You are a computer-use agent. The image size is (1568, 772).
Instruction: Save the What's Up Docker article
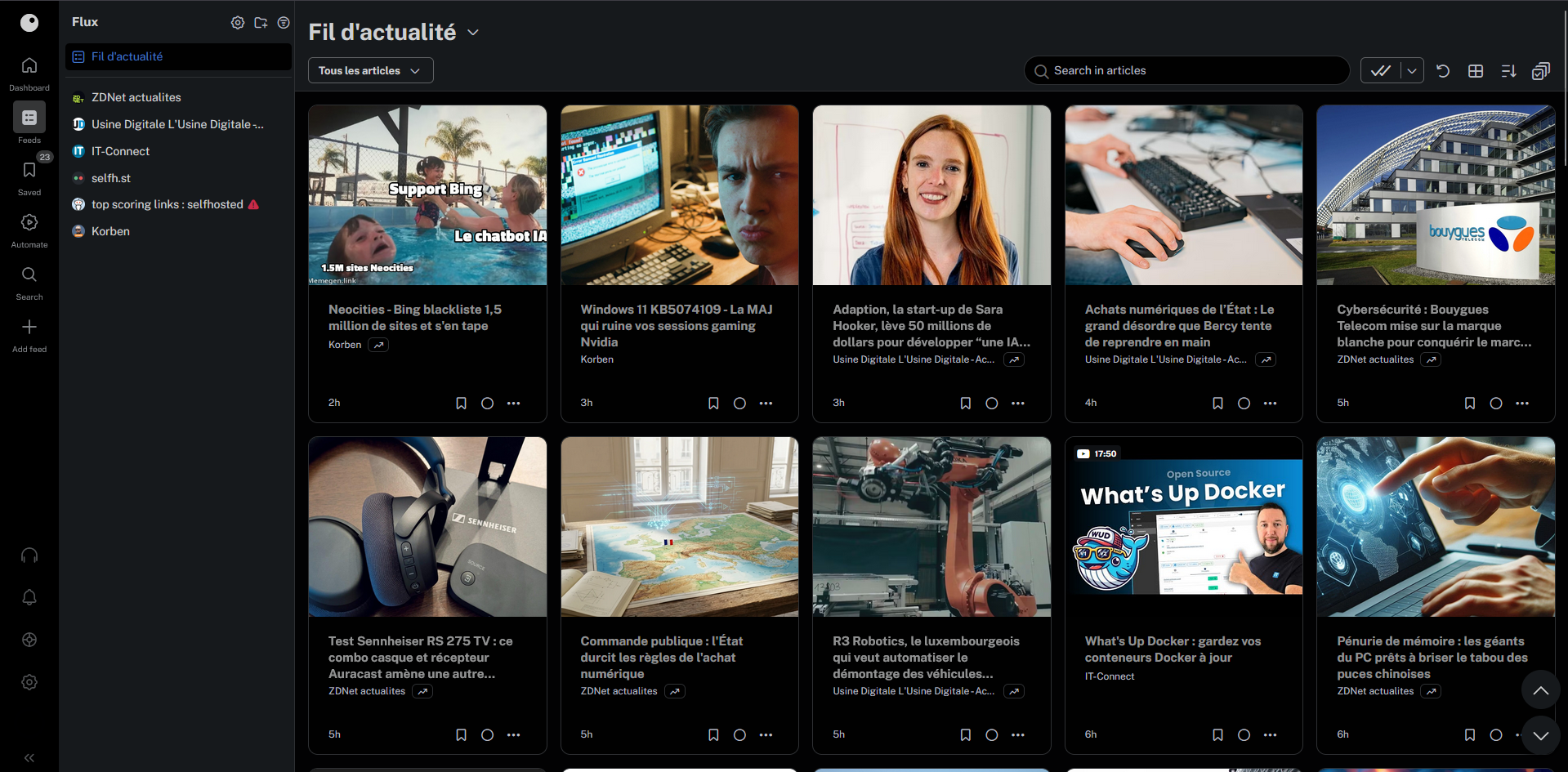tap(1217, 734)
